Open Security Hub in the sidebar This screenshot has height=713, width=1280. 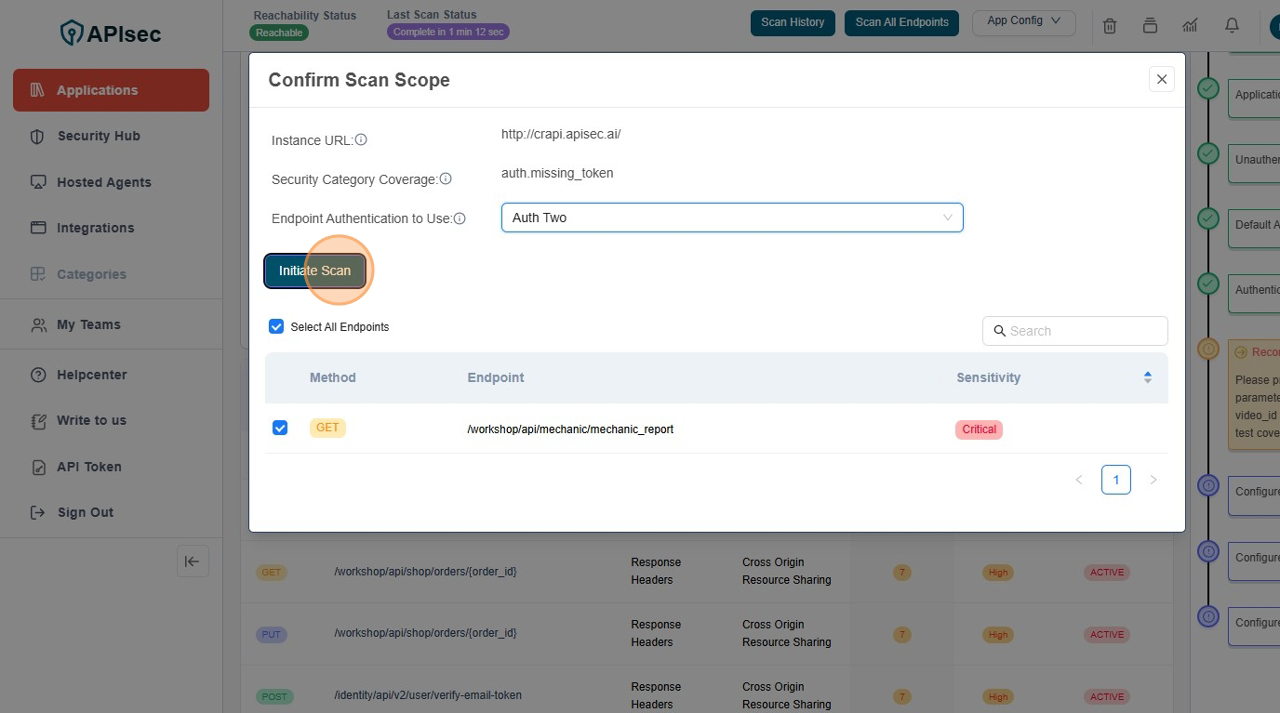pyautogui.click(x=98, y=136)
